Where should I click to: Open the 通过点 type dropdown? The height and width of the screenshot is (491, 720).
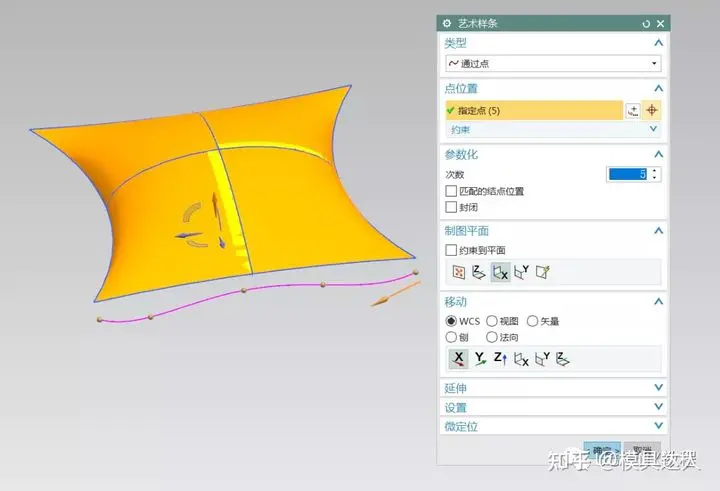click(x=553, y=63)
